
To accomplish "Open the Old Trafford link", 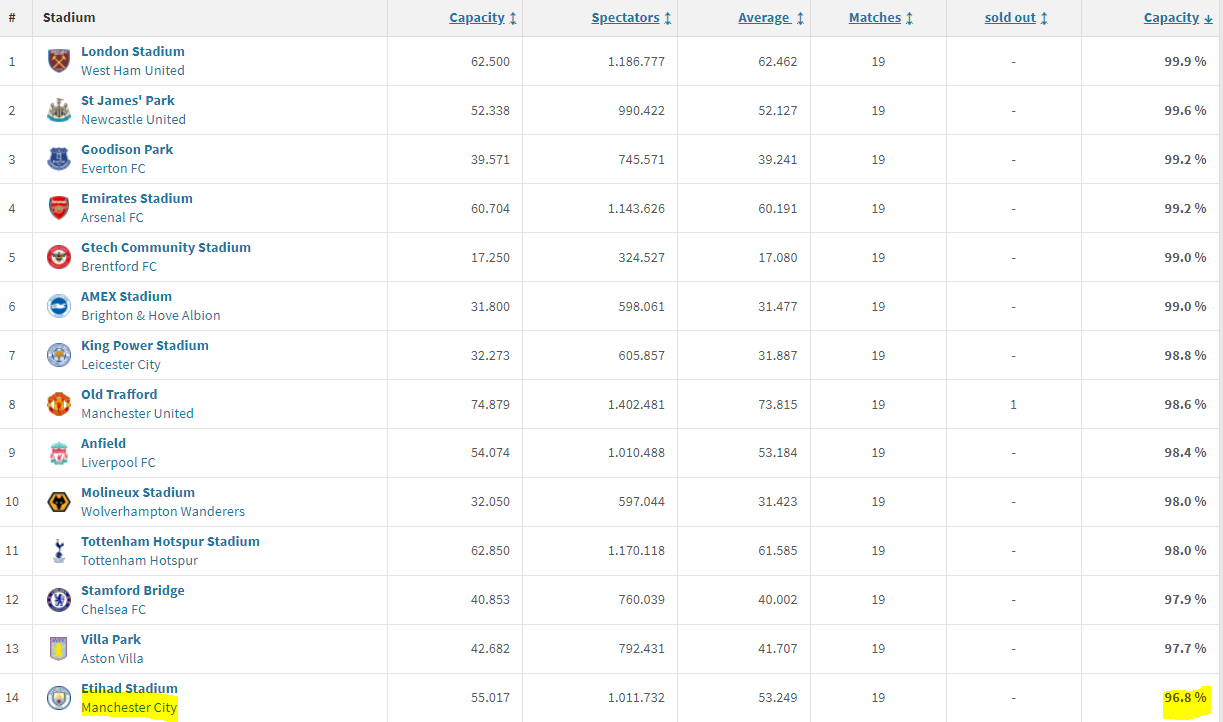I will (119, 394).
